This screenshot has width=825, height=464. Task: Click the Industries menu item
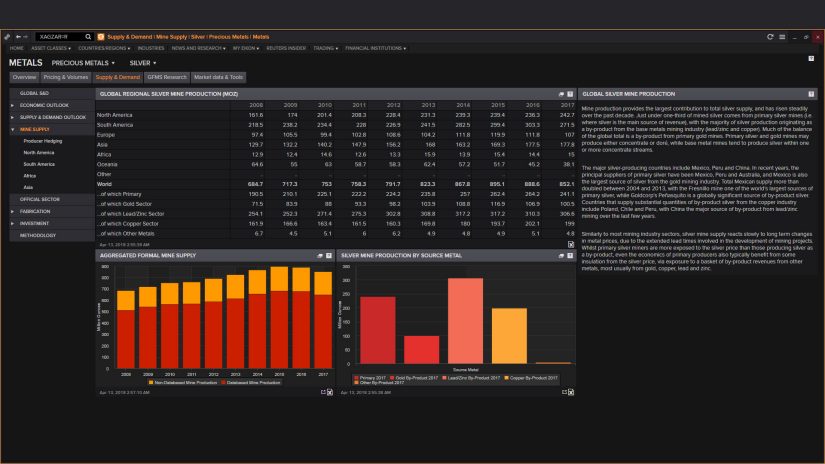click(x=150, y=48)
